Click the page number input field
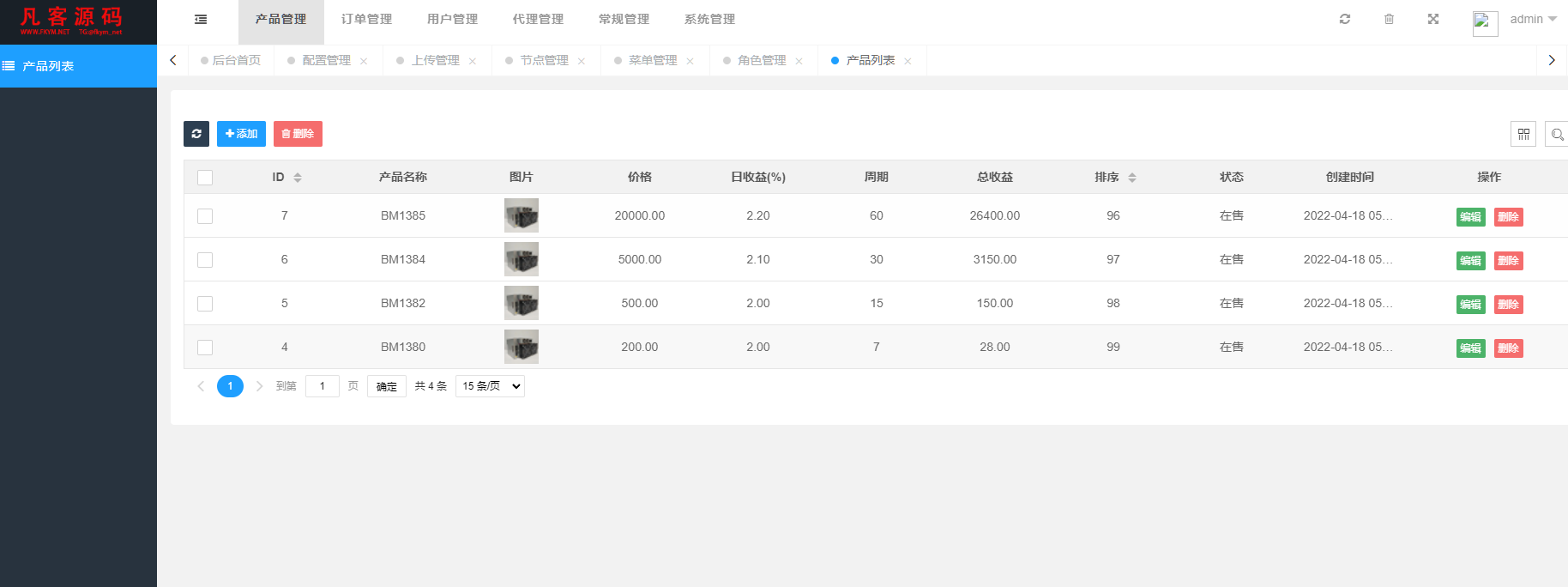Viewport: 1568px width, 587px height. (323, 386)
